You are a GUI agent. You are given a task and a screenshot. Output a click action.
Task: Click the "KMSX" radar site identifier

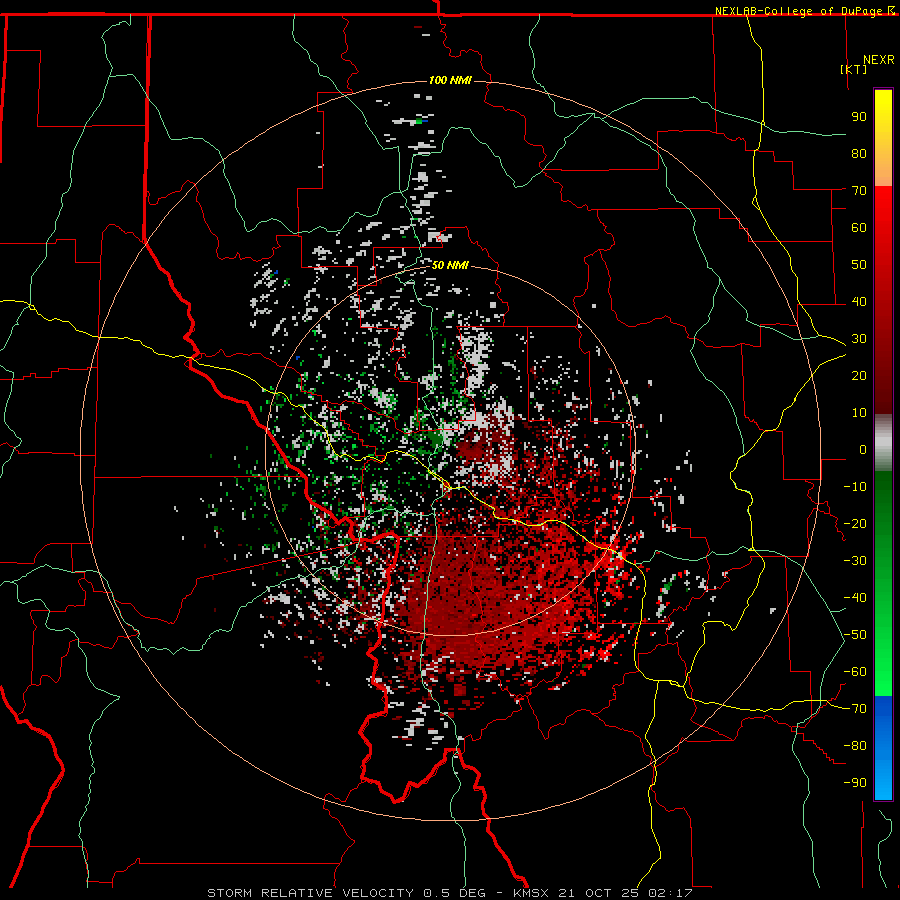pyautogui.click(x=531, y=893)
